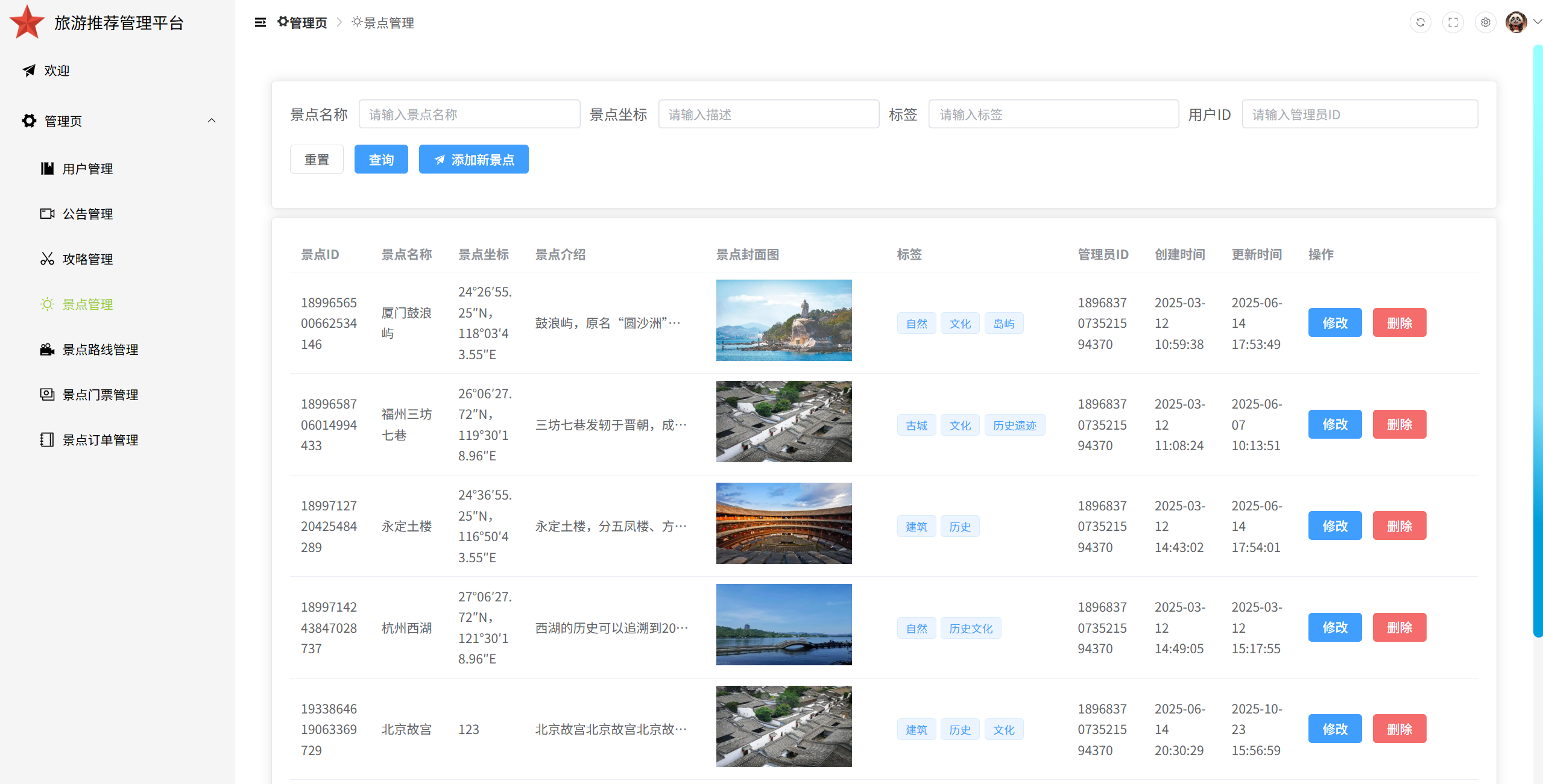Click 修改 for 厦门鼓浪屿 row
This screenshot has height=784, width=1543.
point(1334,323)
